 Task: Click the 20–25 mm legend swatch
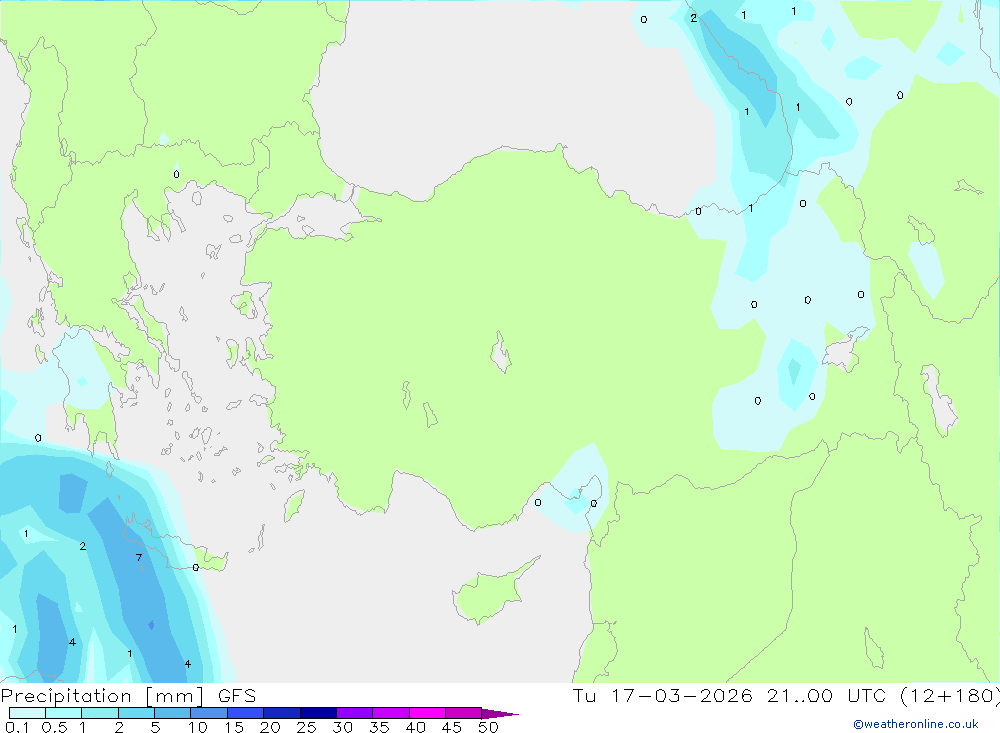click(281, 713)
